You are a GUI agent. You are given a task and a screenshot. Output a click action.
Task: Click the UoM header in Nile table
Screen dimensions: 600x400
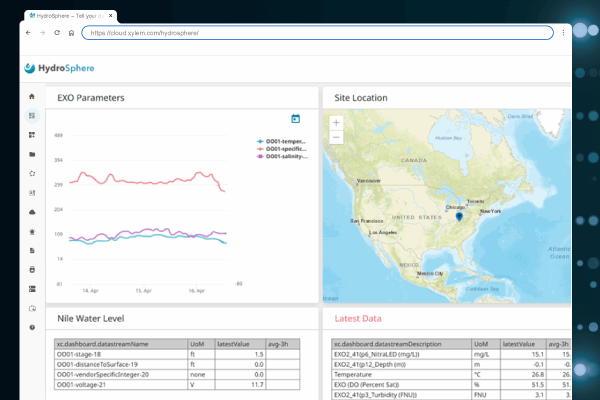(201, 344)
